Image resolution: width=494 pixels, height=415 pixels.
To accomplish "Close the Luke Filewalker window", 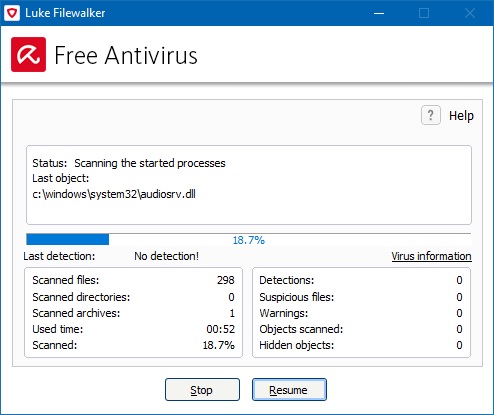I will [x=470, y=13].
